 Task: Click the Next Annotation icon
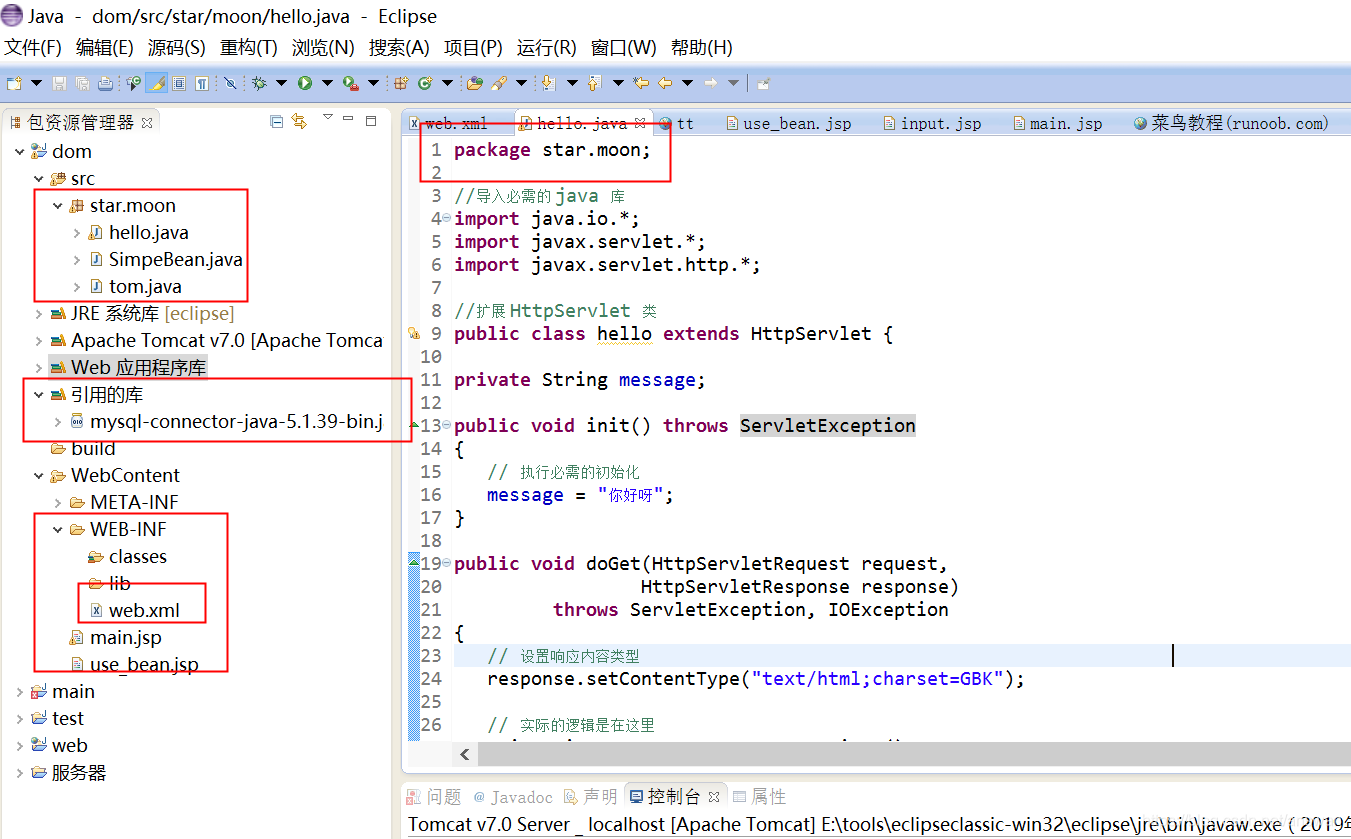(548, 83)
